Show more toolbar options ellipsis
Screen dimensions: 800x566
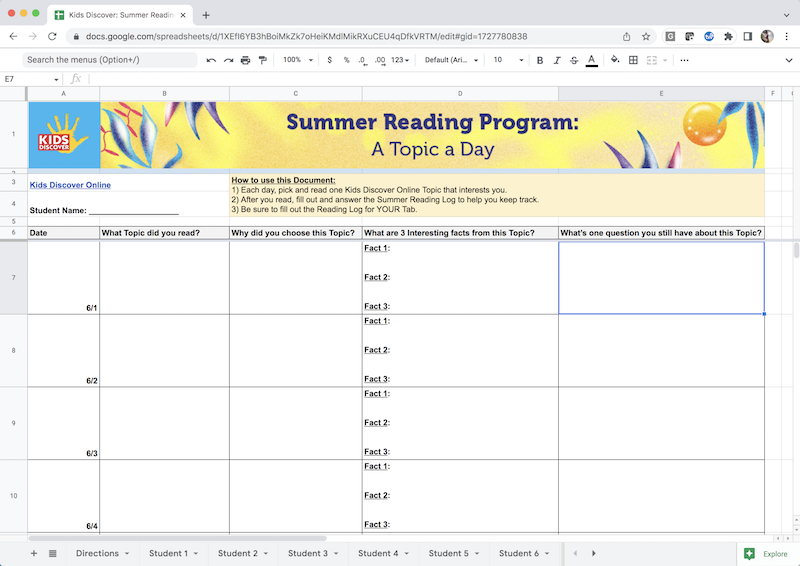tap(685, 60)
